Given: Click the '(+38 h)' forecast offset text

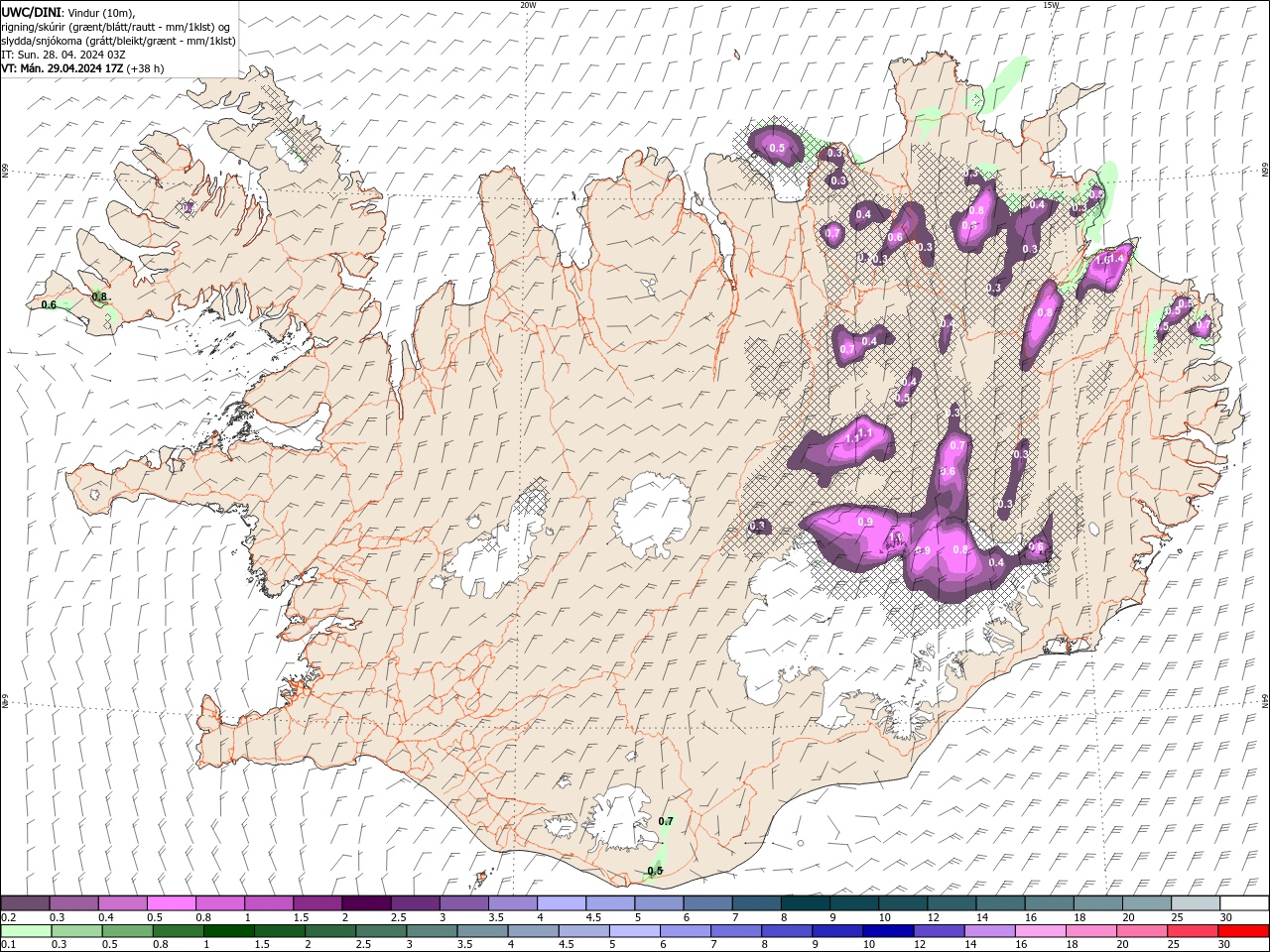Looking at the screenshot, I should point(146,68).
